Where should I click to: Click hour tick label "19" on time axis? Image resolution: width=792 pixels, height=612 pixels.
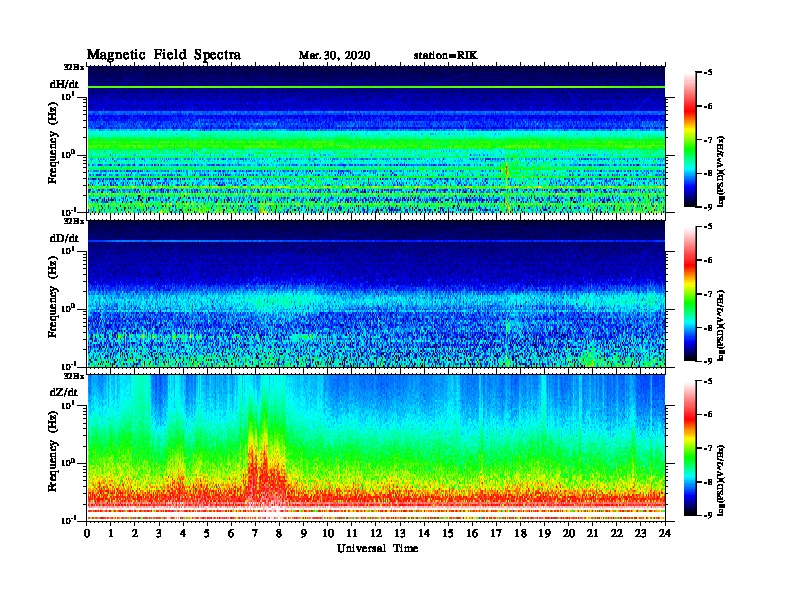pos(544,534)
